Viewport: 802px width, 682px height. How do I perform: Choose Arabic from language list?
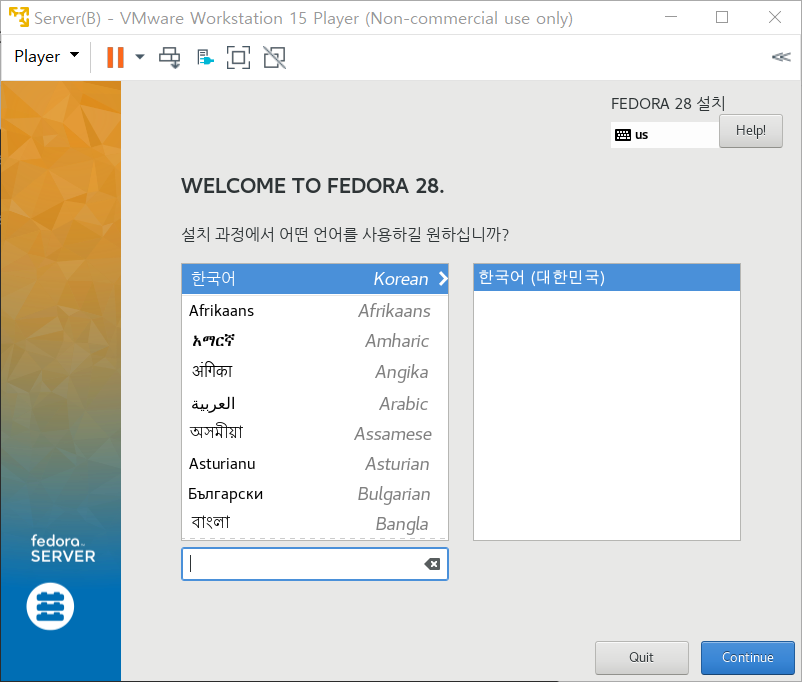[315, 404]
